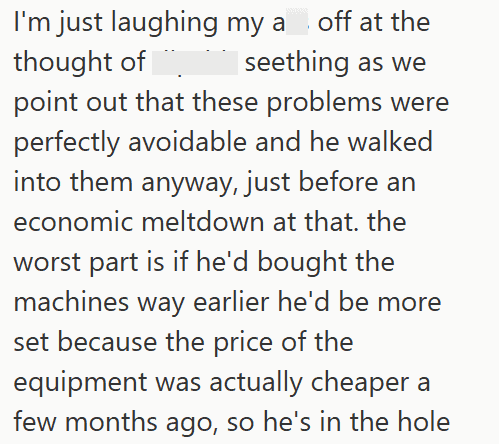Screen dimensions: 499x444
Task: Click on the word "seething"
Action: [x=297, y=62]
